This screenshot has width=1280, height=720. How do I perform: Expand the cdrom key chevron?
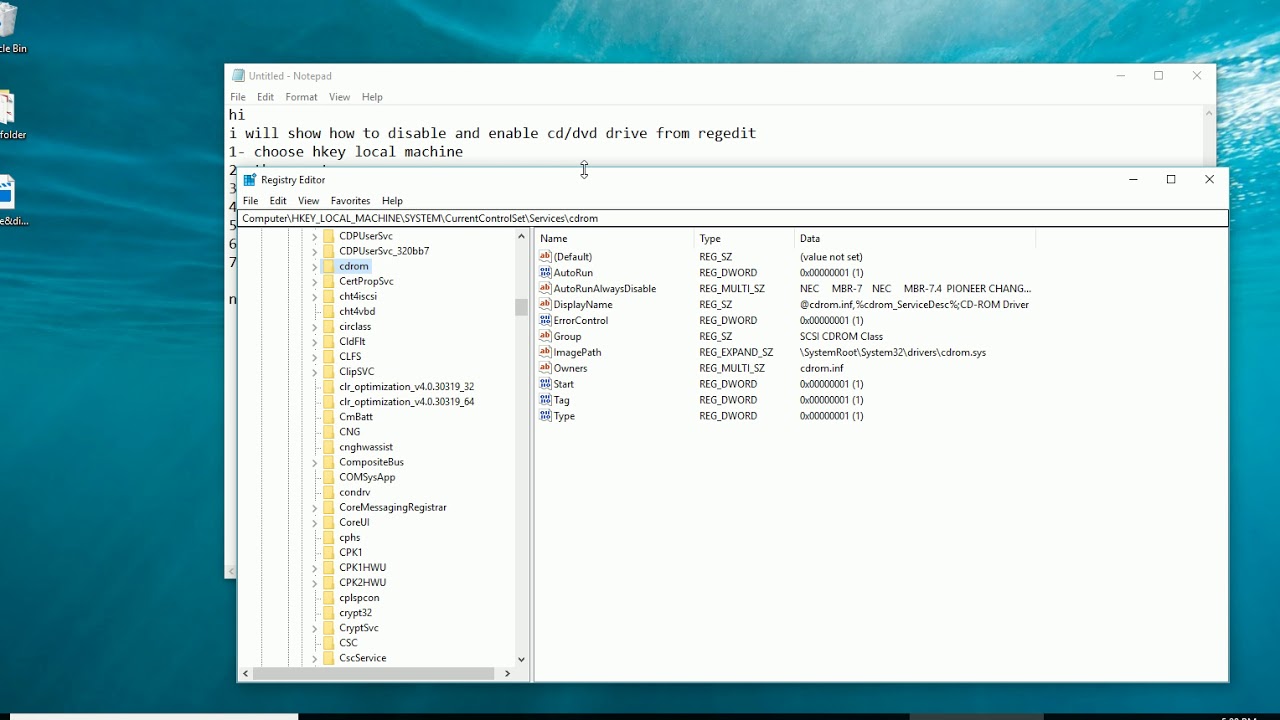pyautogui.click(x=314, y=267)
